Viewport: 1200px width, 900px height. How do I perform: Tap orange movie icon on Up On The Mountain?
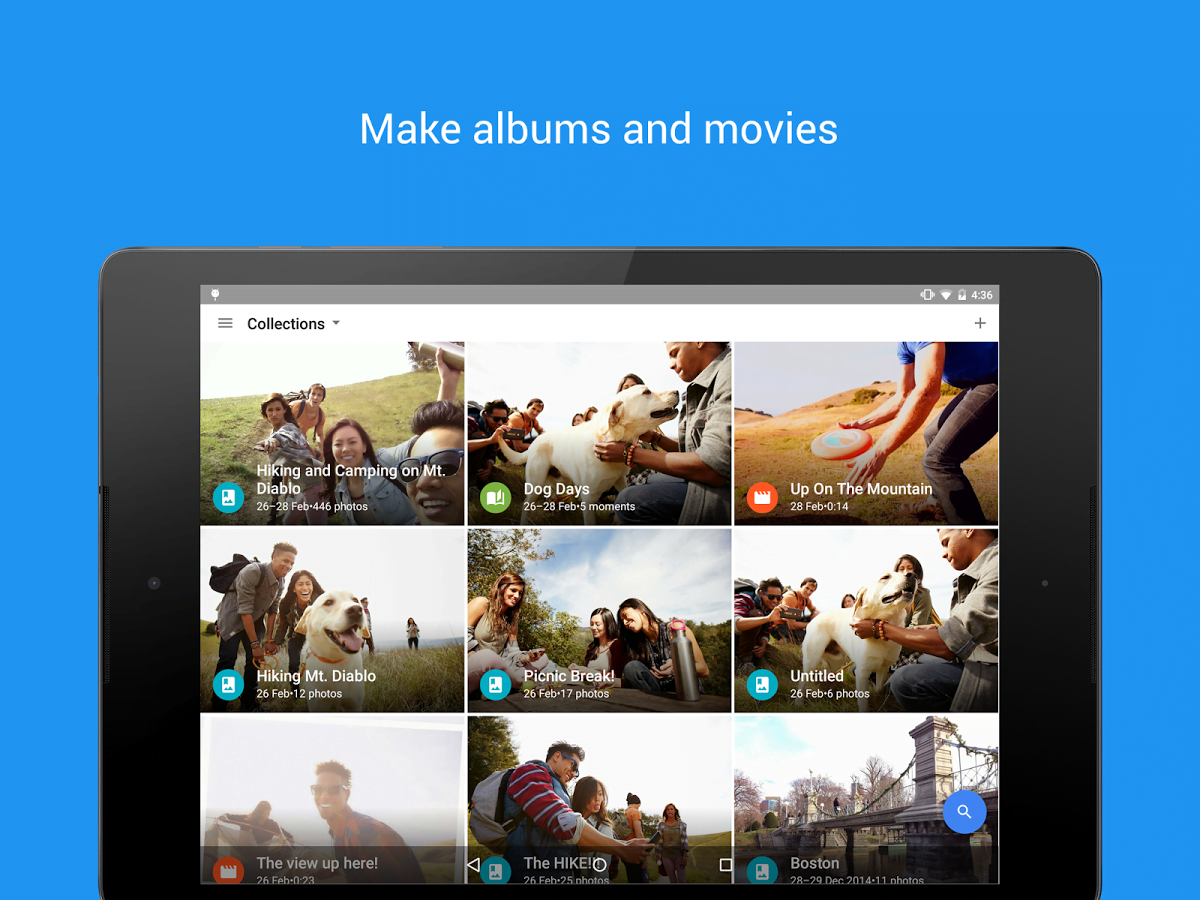762,497
